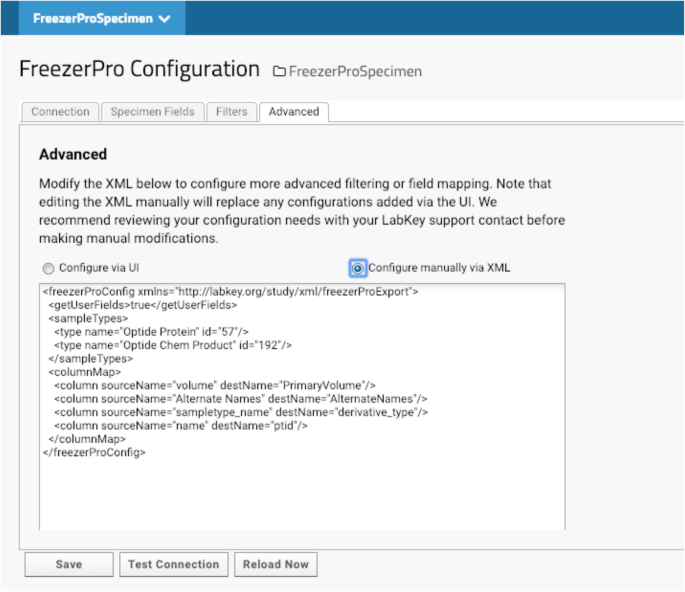The height and width of the screenshot is (592, 685).
Task: Click the Optide Chem Product type line
Action: 173,345
